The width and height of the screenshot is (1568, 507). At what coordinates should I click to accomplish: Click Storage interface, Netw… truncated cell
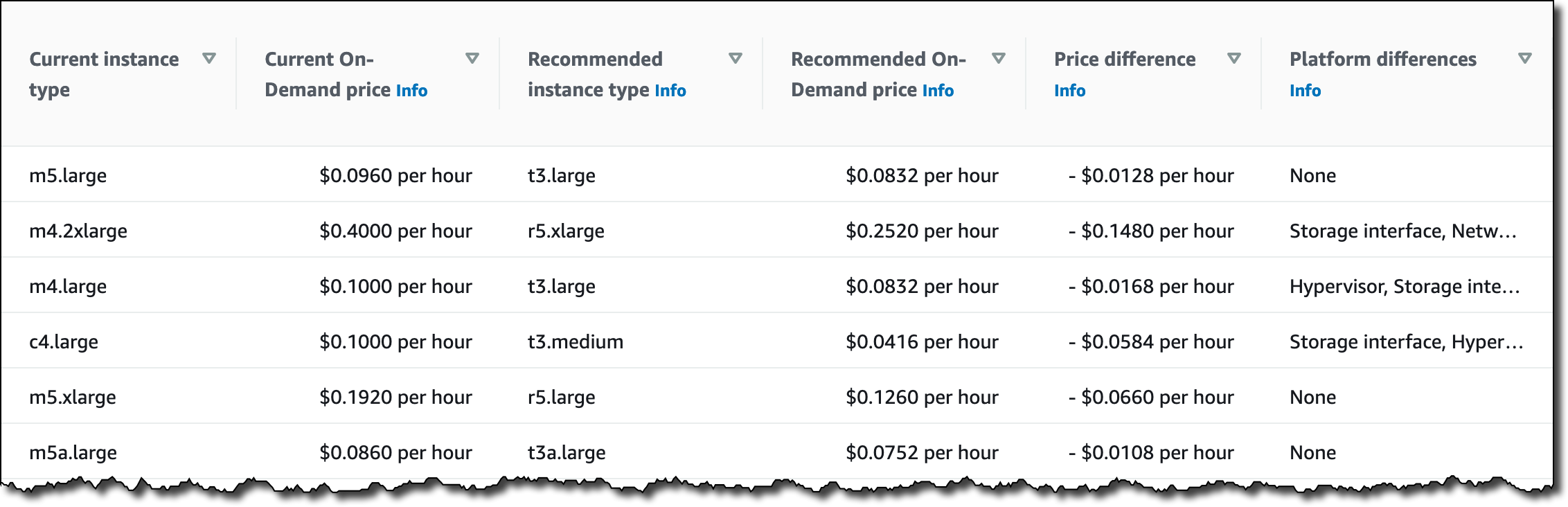pyautogui.click(x=1402, y=231)
